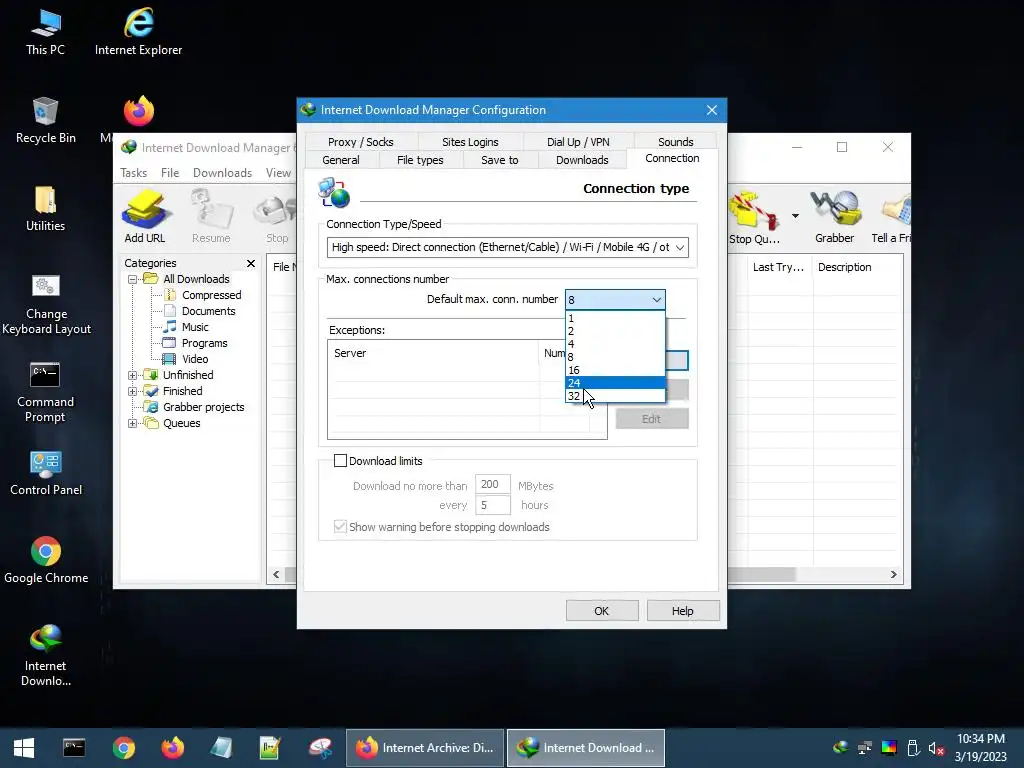Launch Internet Explorer from desktop
1024x768 pixels.
click(x=138, y=33)
